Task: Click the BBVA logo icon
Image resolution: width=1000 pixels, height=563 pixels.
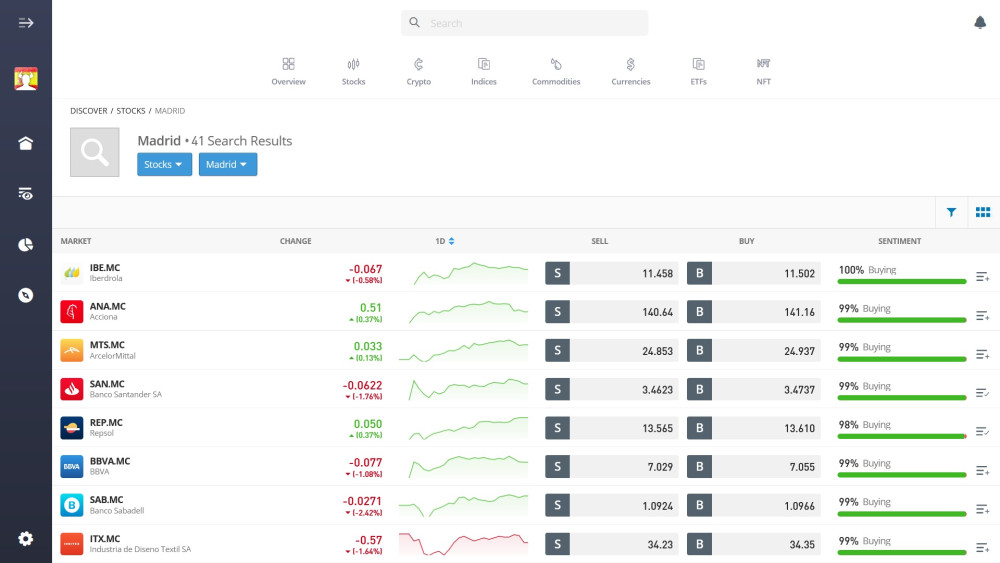Action: pos(71,467)
